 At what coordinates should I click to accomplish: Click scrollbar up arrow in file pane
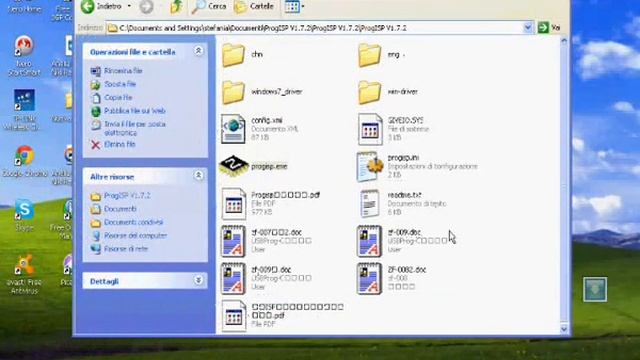pyautogui.click(x=564, y=41)
